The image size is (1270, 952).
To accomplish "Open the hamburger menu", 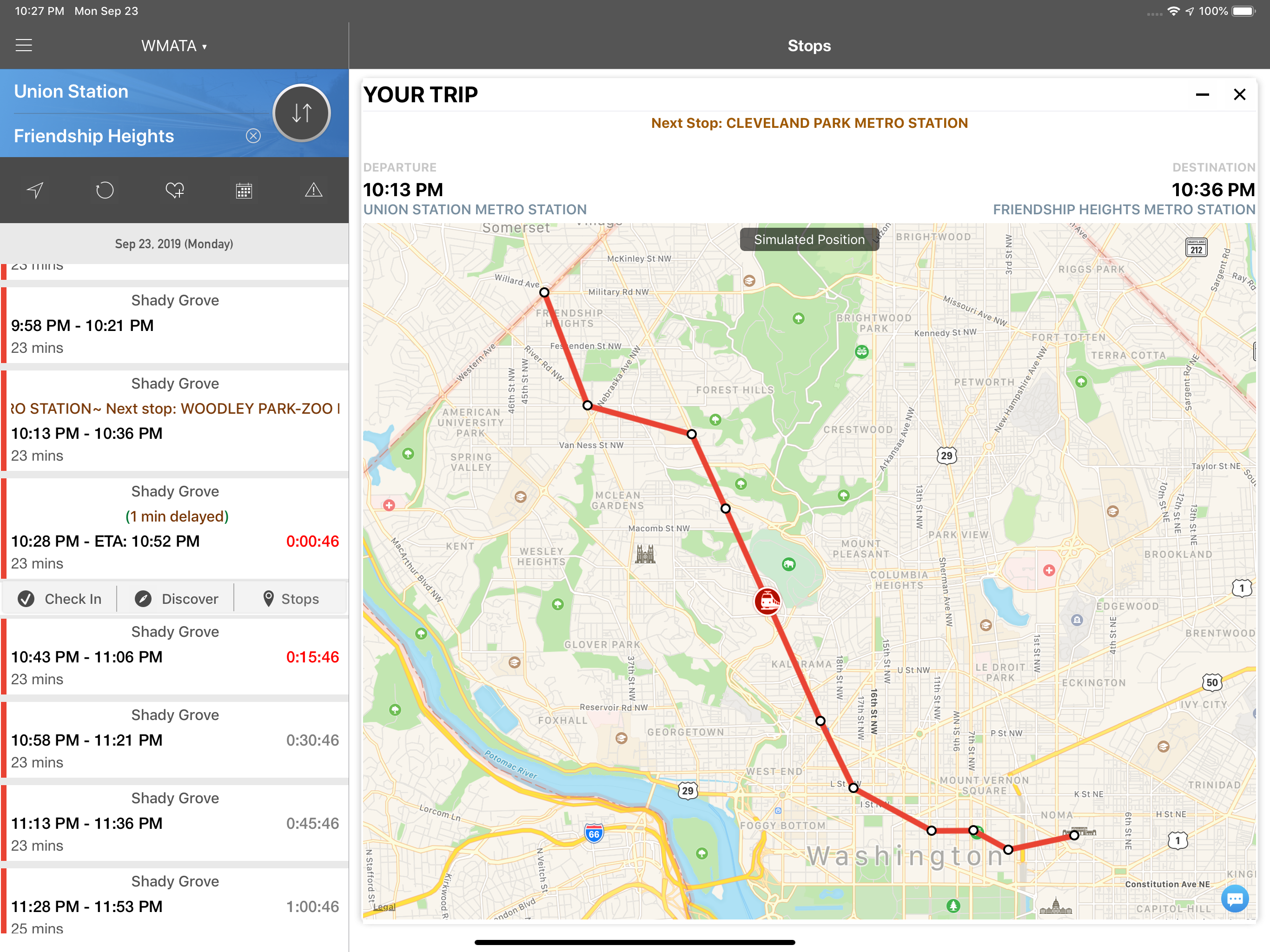I will coord(24,46).
